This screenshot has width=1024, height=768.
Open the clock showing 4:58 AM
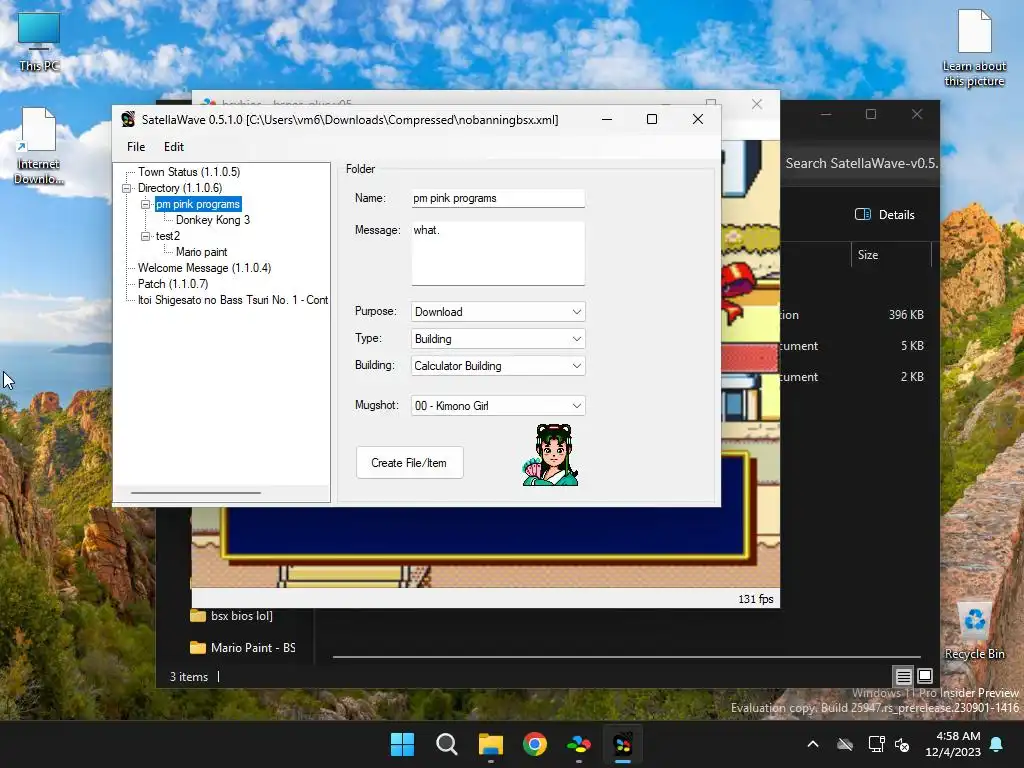click(953, 744)
